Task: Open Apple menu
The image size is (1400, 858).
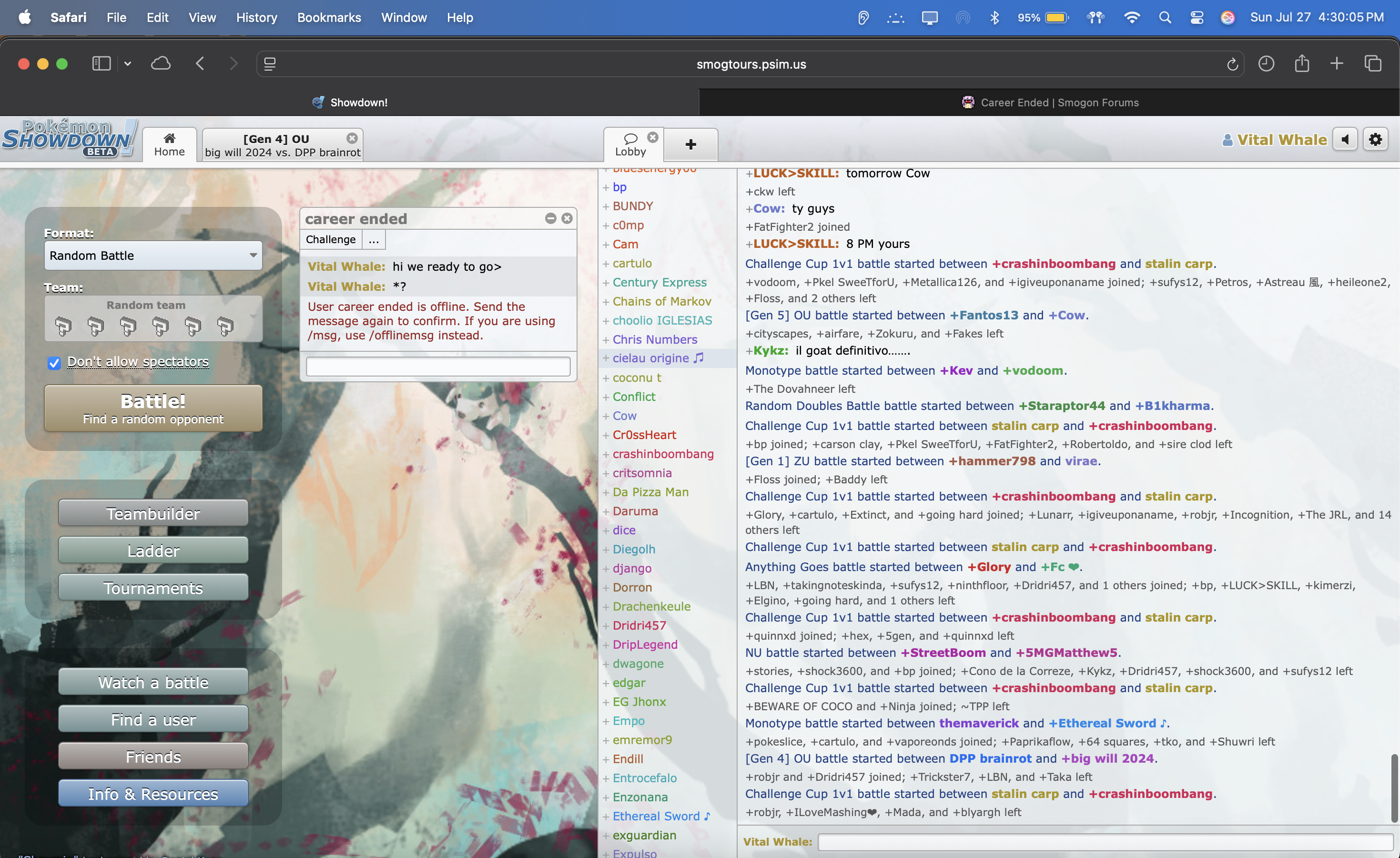Action: 24,18
